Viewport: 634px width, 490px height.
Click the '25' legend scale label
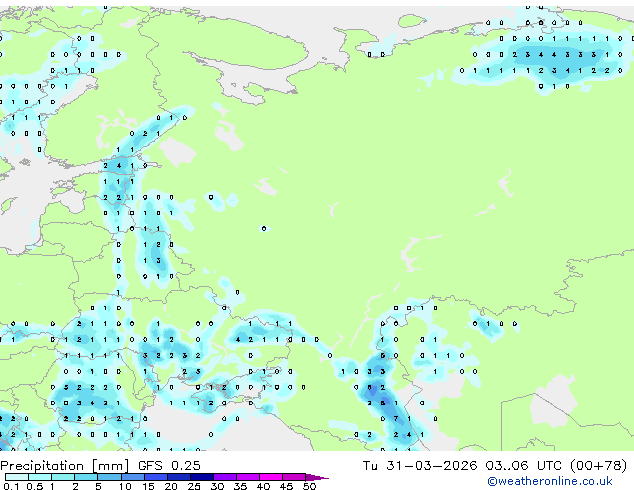[194, 486]
